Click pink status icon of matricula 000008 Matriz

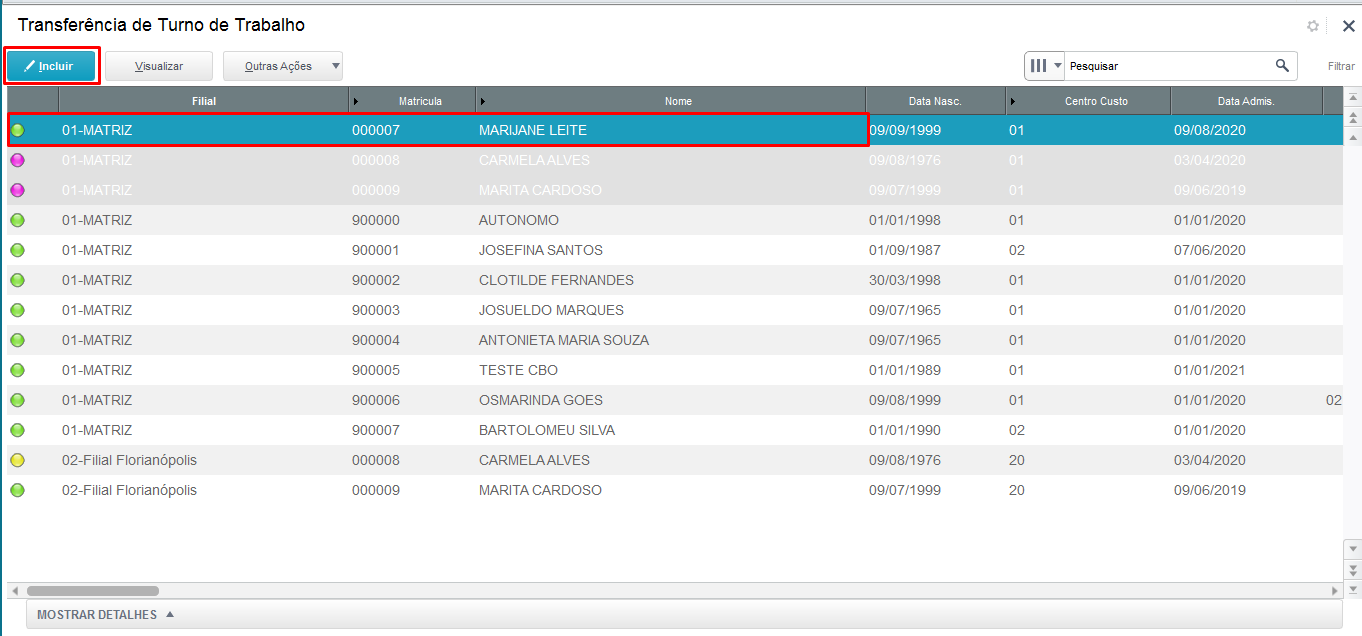coord(17,160)
